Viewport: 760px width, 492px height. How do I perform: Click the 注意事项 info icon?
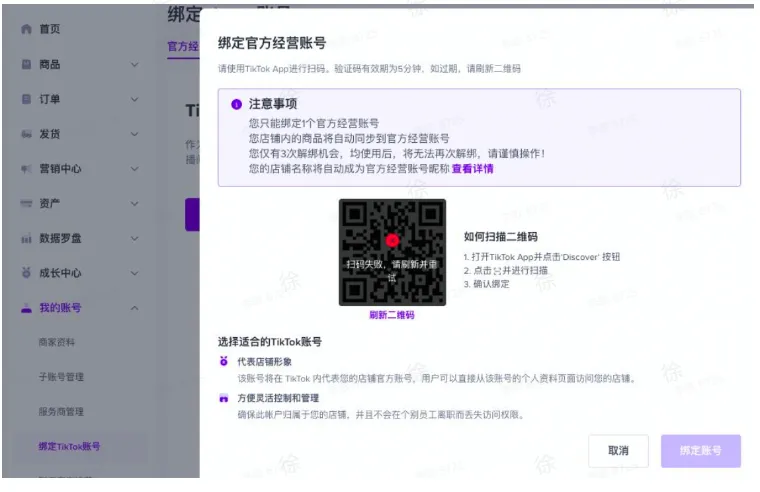236,104
